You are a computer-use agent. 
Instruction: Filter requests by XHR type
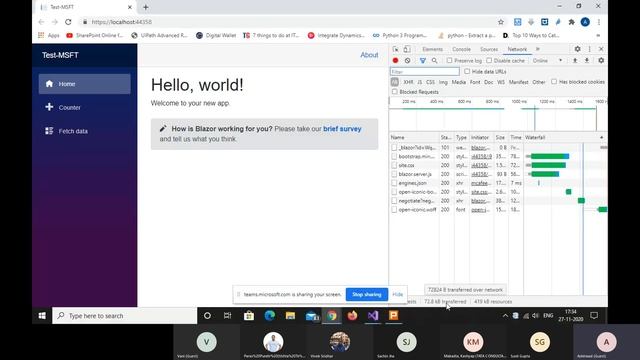tap(408, 82)
